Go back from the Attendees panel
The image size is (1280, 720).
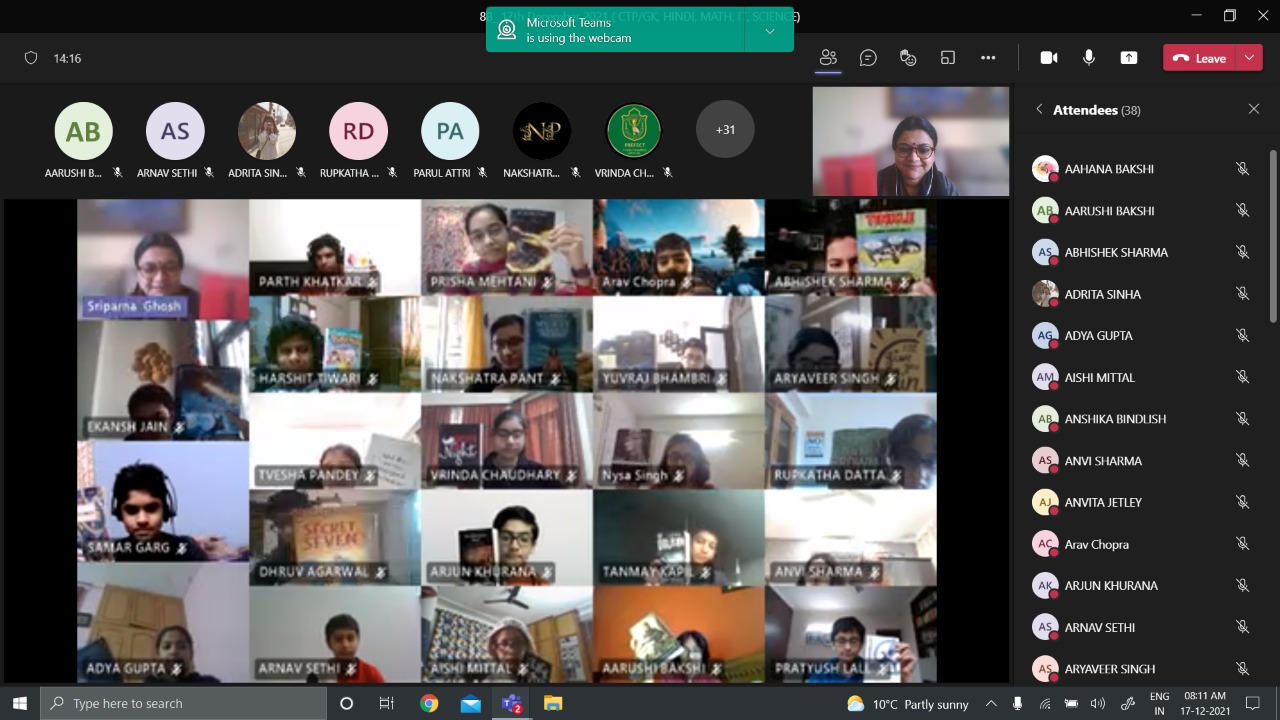point(1039,110)
